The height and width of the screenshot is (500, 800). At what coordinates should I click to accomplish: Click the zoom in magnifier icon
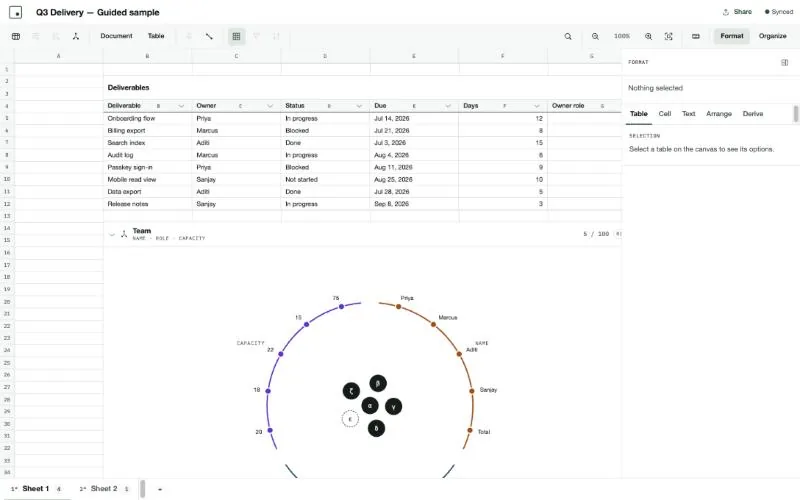tap(648, 36)
